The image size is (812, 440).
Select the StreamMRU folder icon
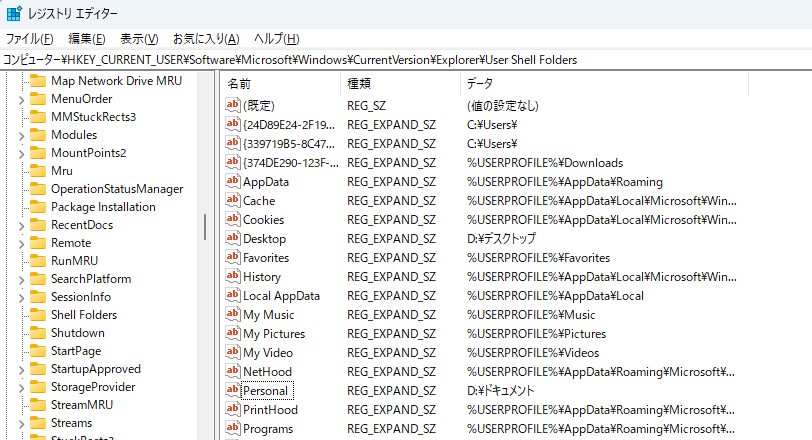pyautogui.click(x=38, y=405)
